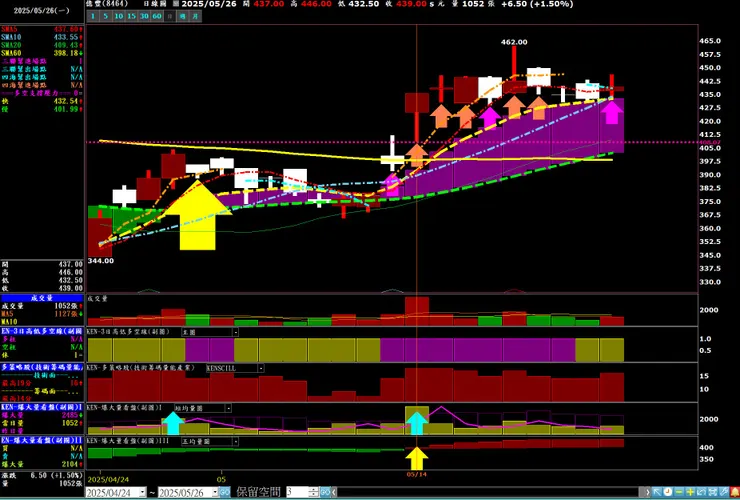The width and height of the screenshot is (740, 500).
Task: Click the 快 value 432.54
Action: pyautogui.click(x=67, y=101)
